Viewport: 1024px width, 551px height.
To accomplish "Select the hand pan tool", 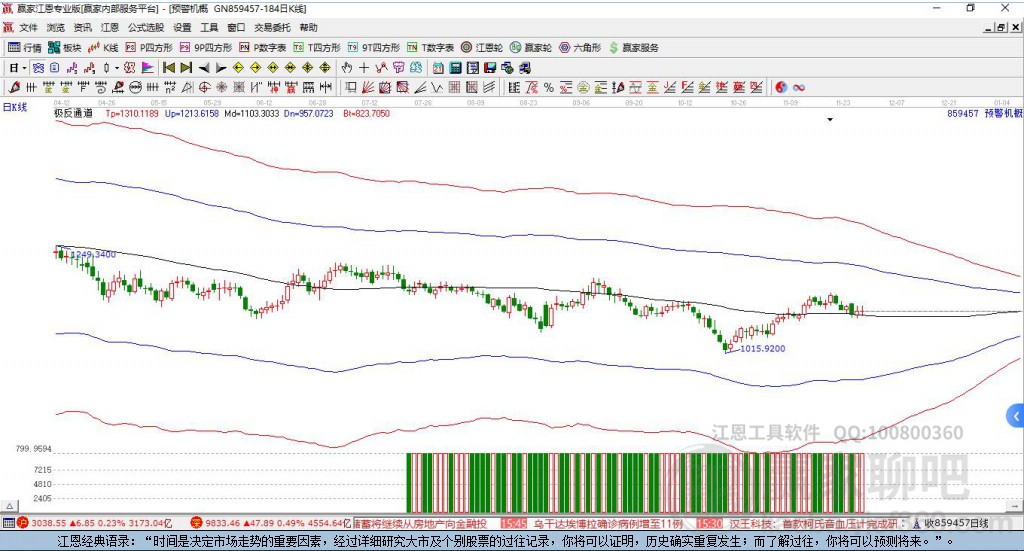I will point(347,68).
